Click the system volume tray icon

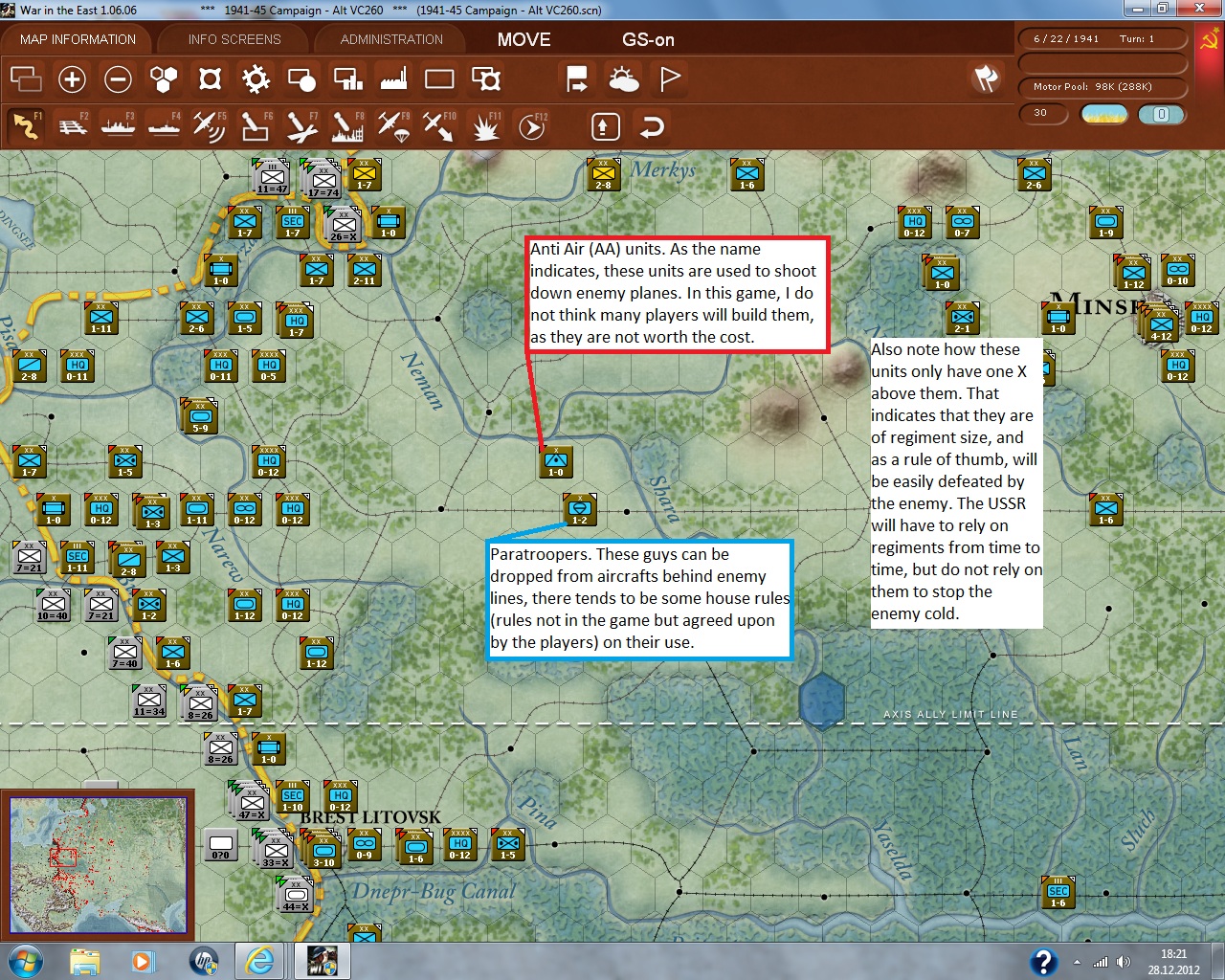click(x=1123, y=962)
